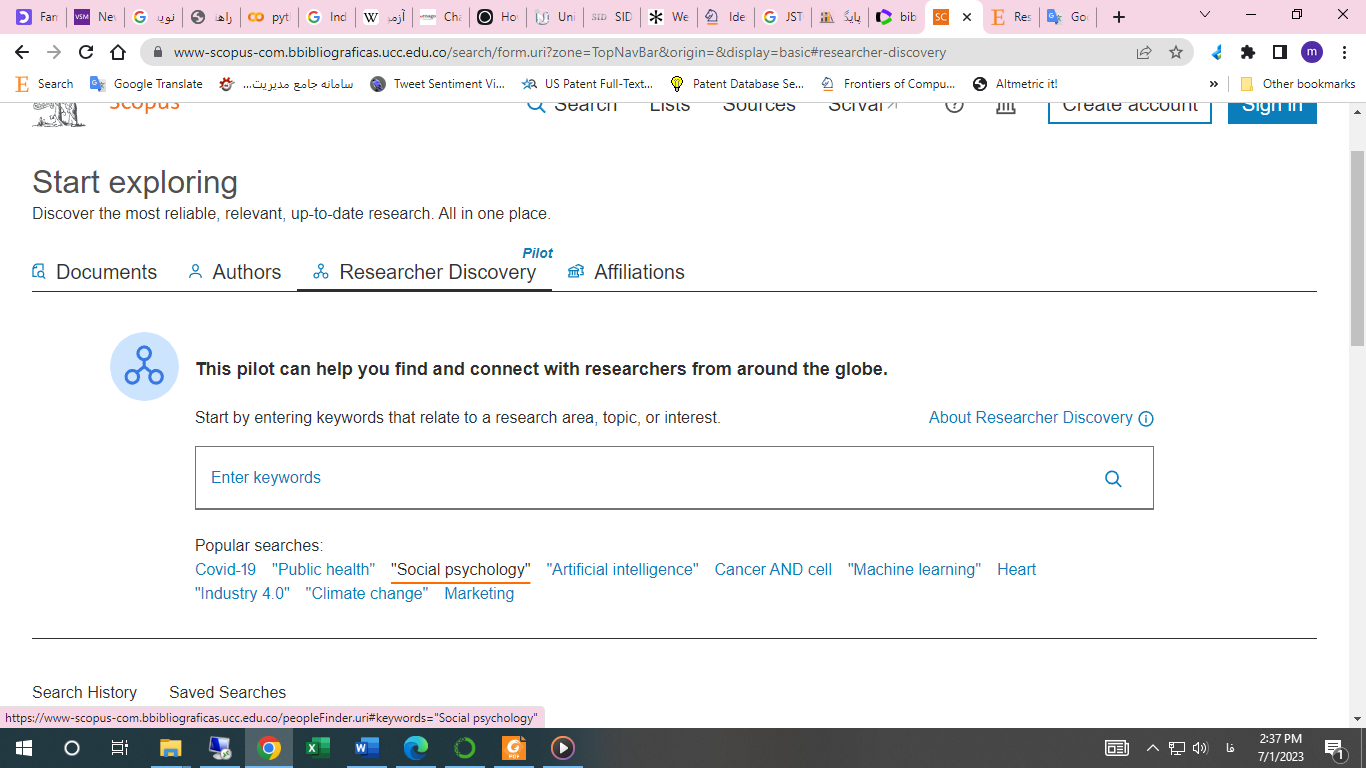Open Windows Start menu
The height and width of the screenshot is (768, 1366).
click(x=23, y=748)
